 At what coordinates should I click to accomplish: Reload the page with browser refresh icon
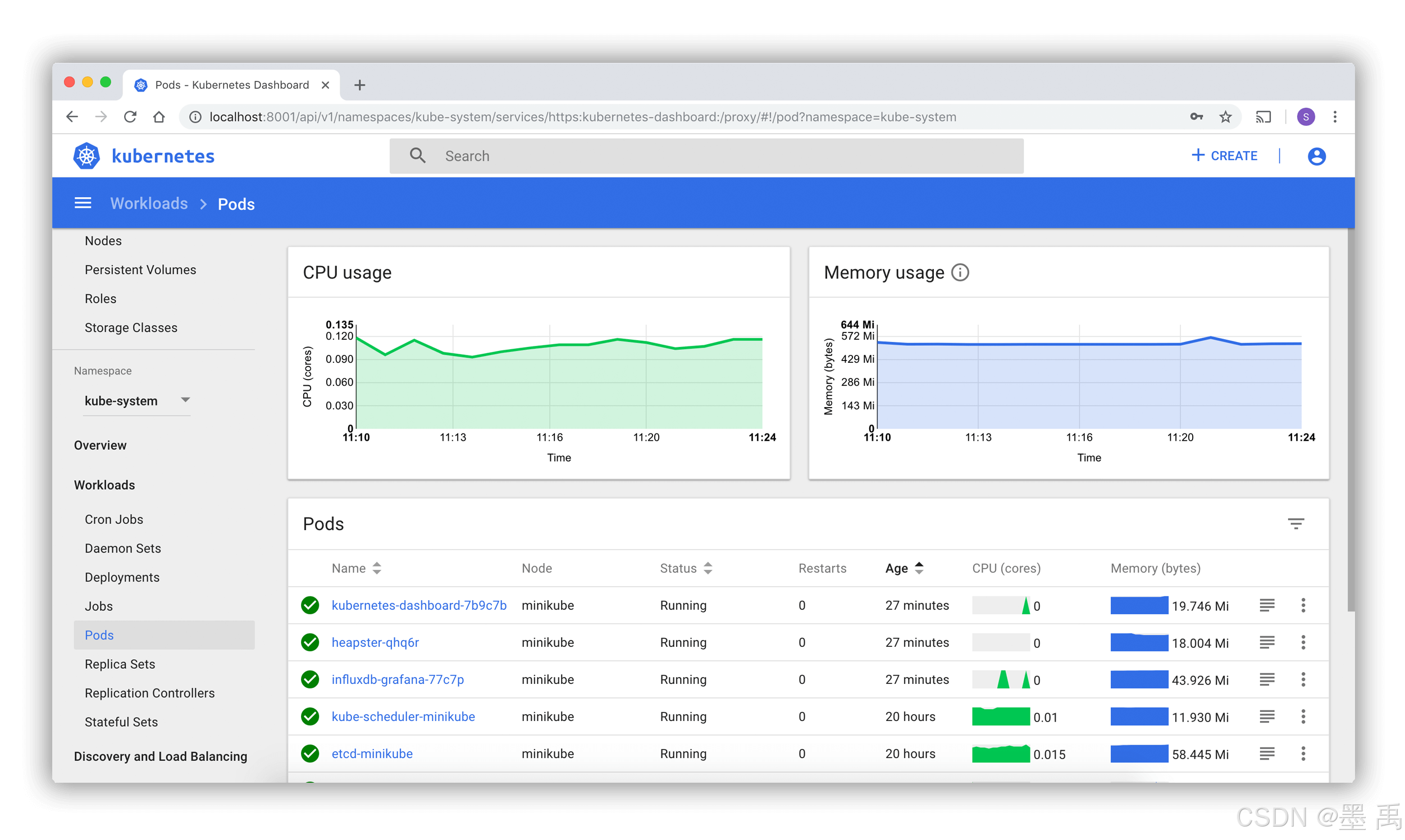click(x=130, y=117)
